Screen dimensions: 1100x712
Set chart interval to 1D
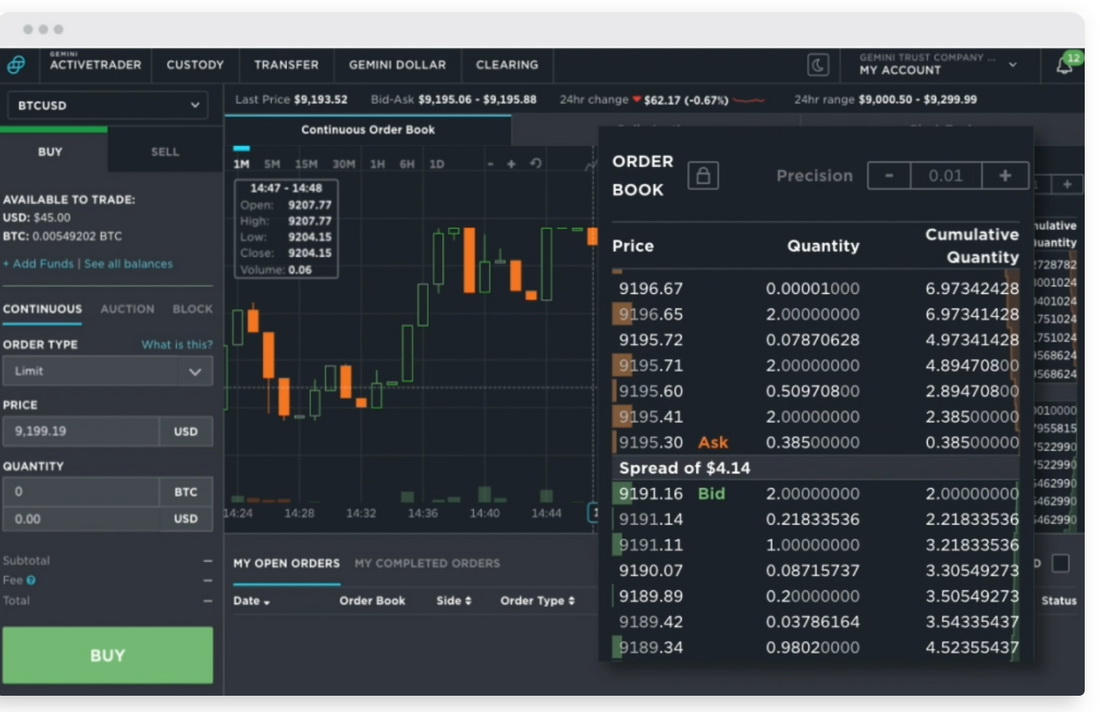click(x=436, y=164)
